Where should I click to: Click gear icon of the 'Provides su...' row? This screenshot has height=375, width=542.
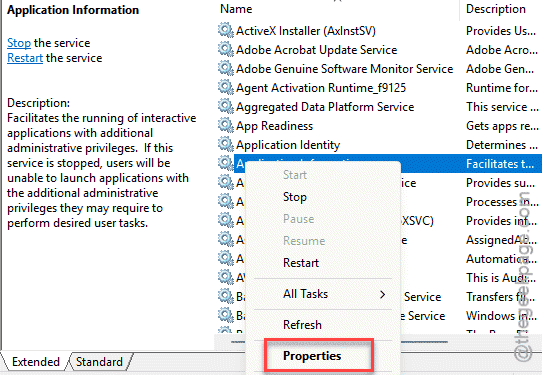tap(226, 182)
